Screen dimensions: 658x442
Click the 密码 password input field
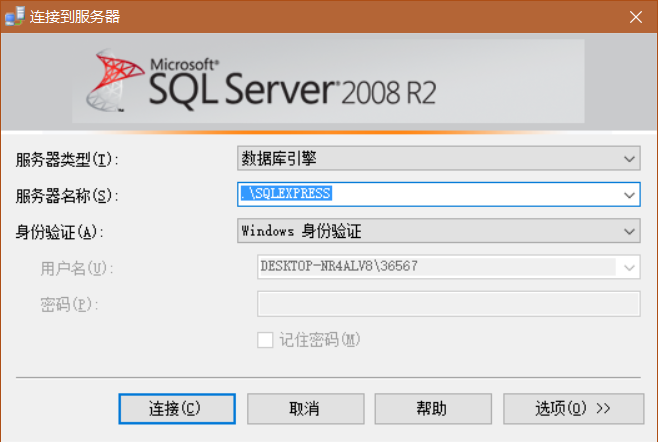[x=449, y=303]
